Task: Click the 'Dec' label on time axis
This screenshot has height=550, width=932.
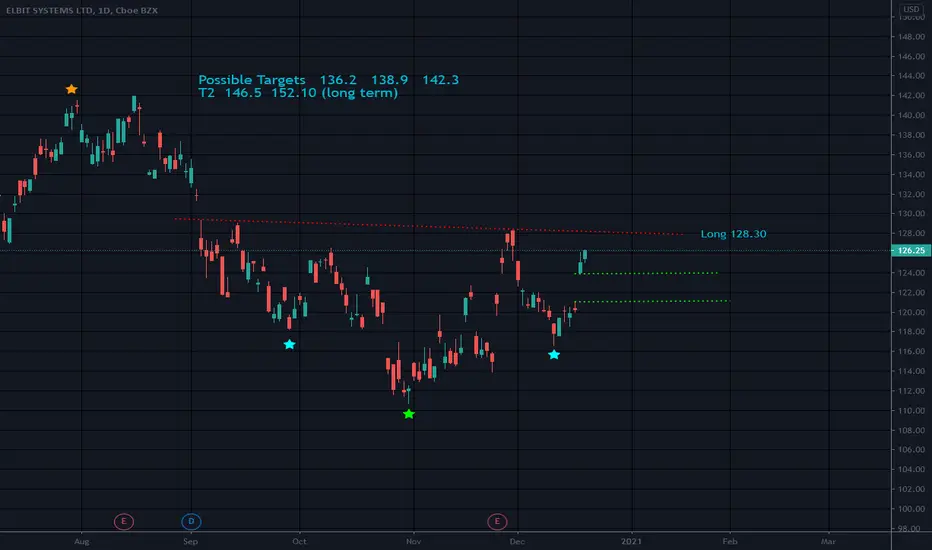Action: [x=517, y=541]
